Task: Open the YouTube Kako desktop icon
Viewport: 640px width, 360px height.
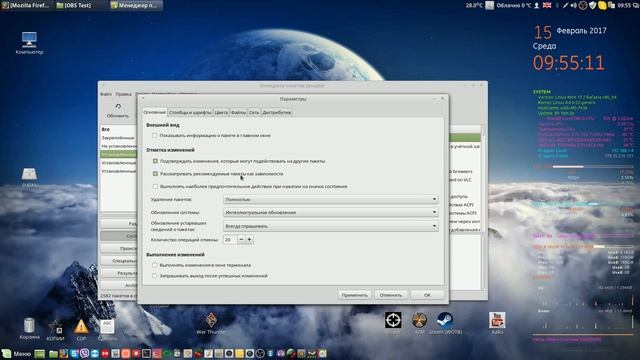Action: tap(497, 323)
